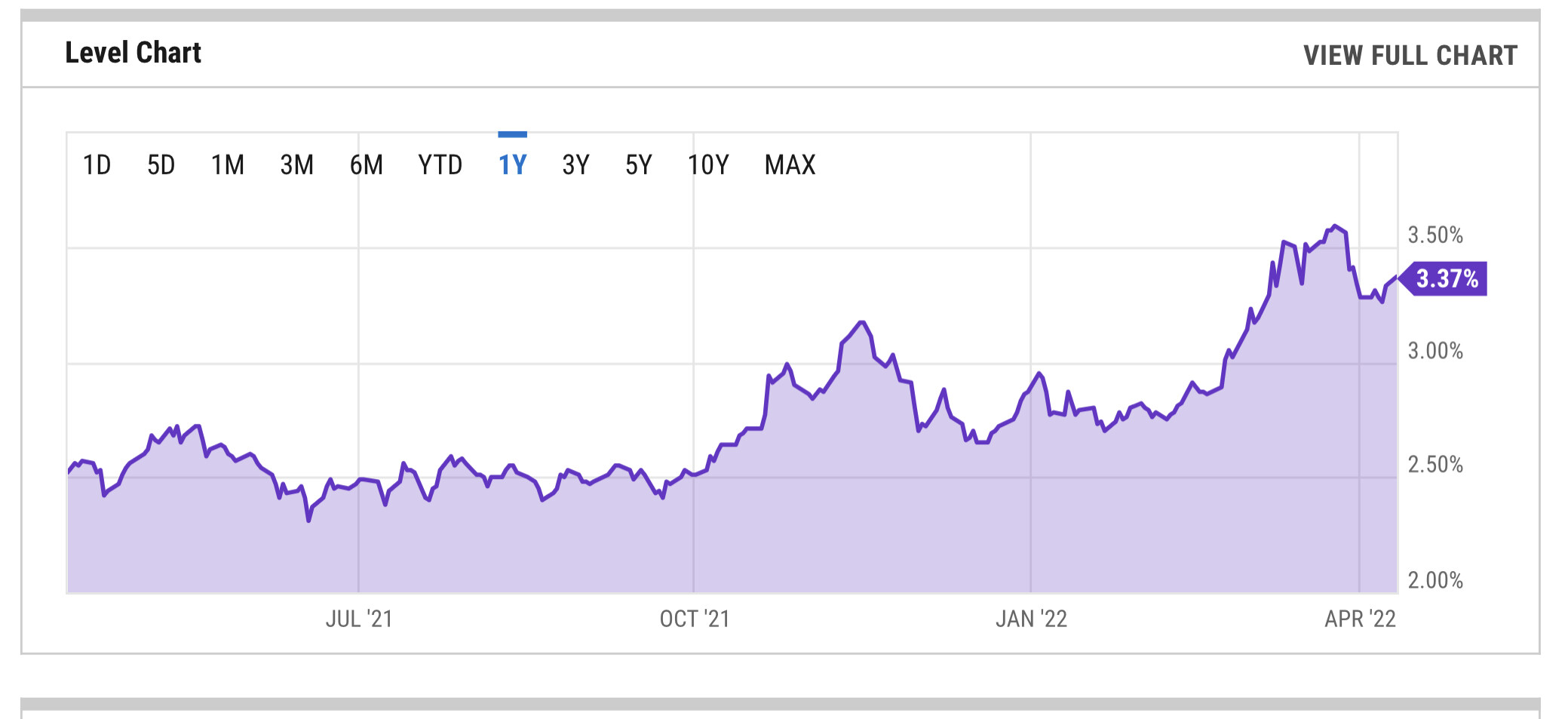
Task: Click the purple 3.37% value flag
Action: 1446,279
